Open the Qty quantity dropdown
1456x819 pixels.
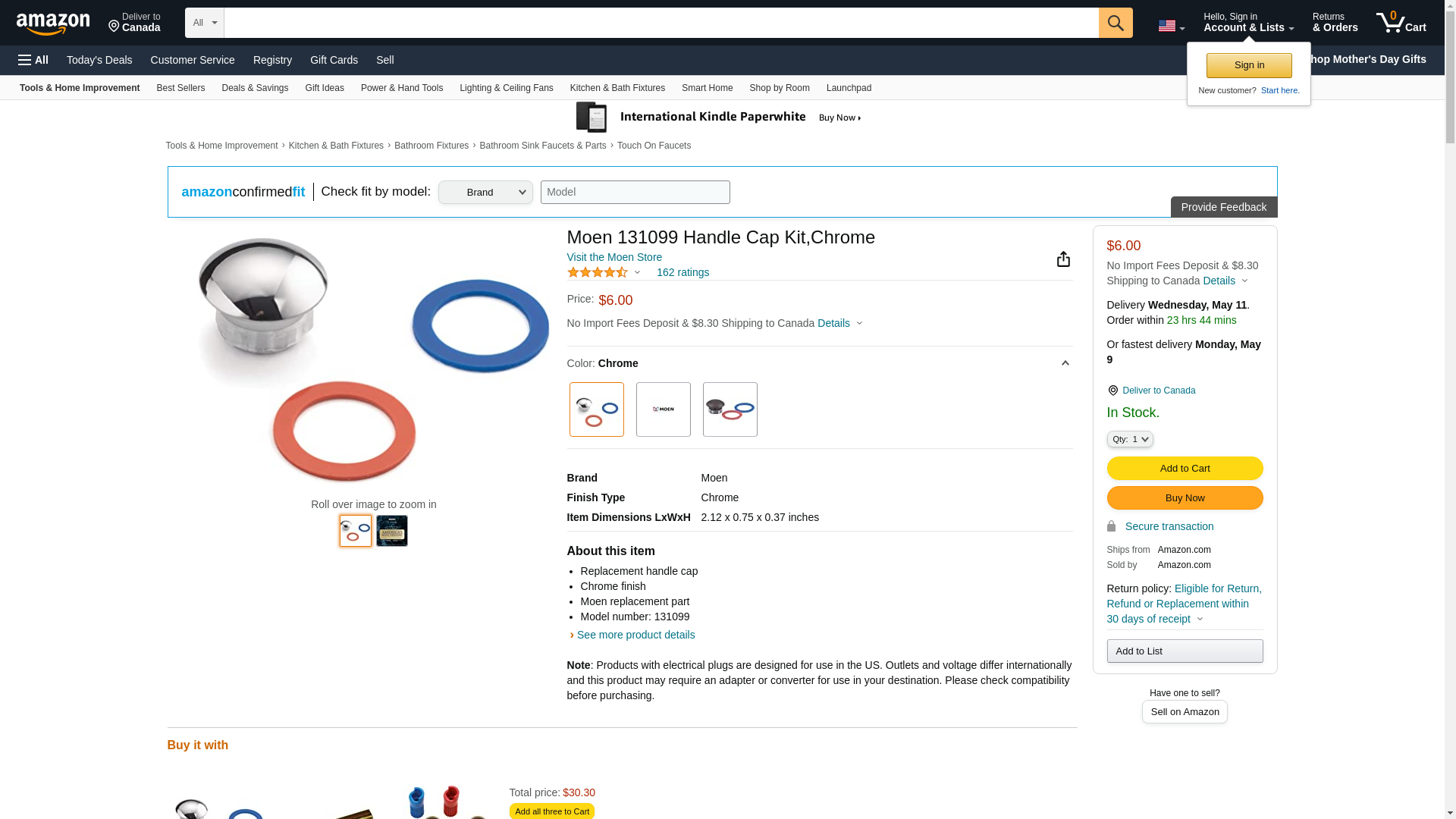tap(1130, 440)
